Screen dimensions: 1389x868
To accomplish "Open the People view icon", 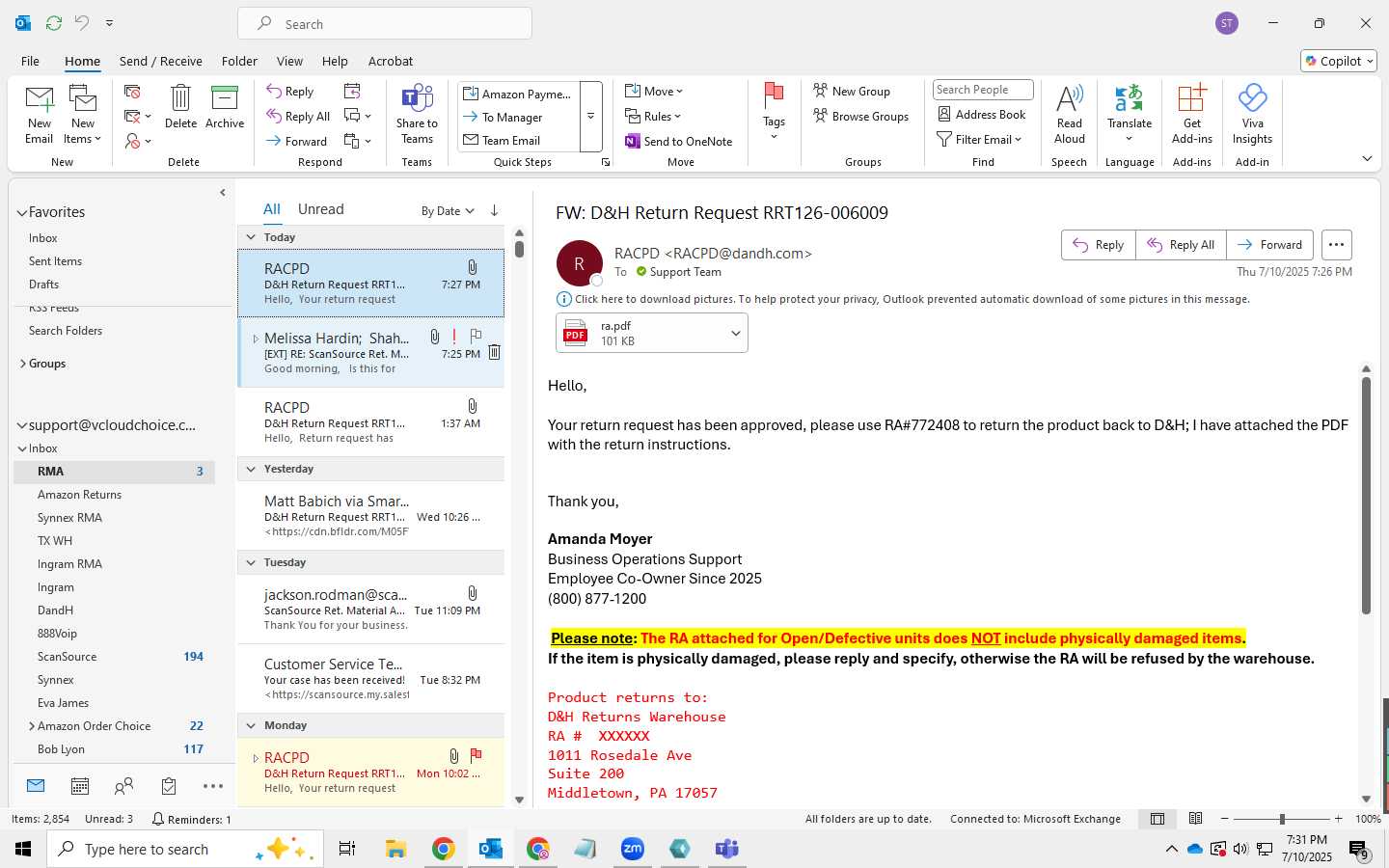I will 123,786.
